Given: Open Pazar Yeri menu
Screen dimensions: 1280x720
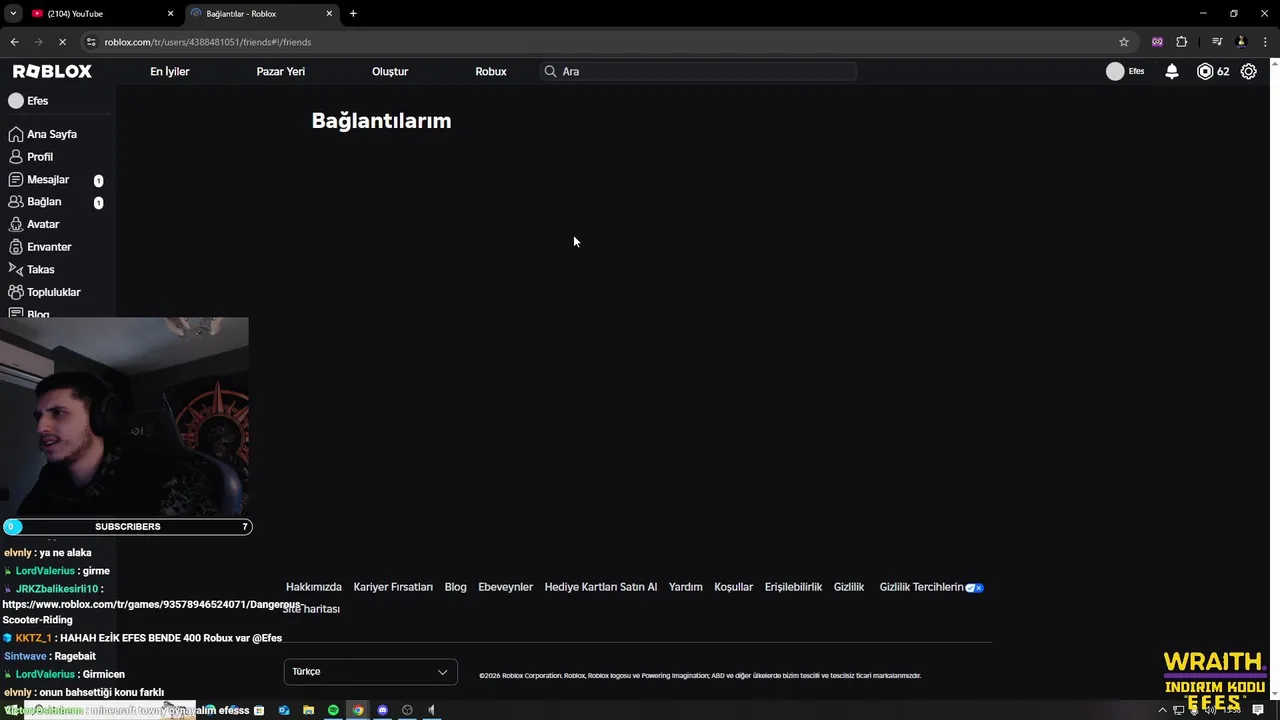Looking at the screenshot, I should pyautogui.click(x=281, y=71).
